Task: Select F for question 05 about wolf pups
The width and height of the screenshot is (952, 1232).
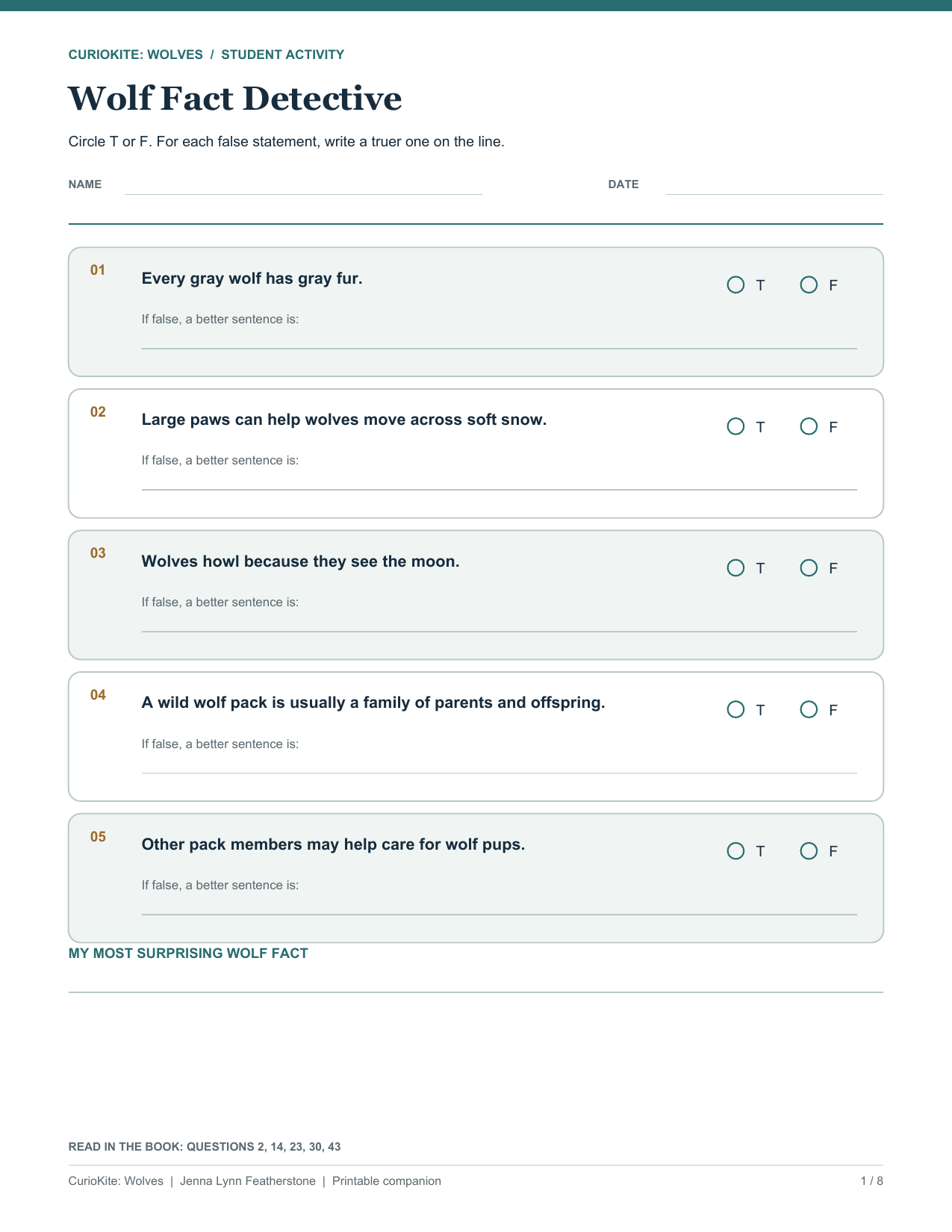Action: point(809,850)
